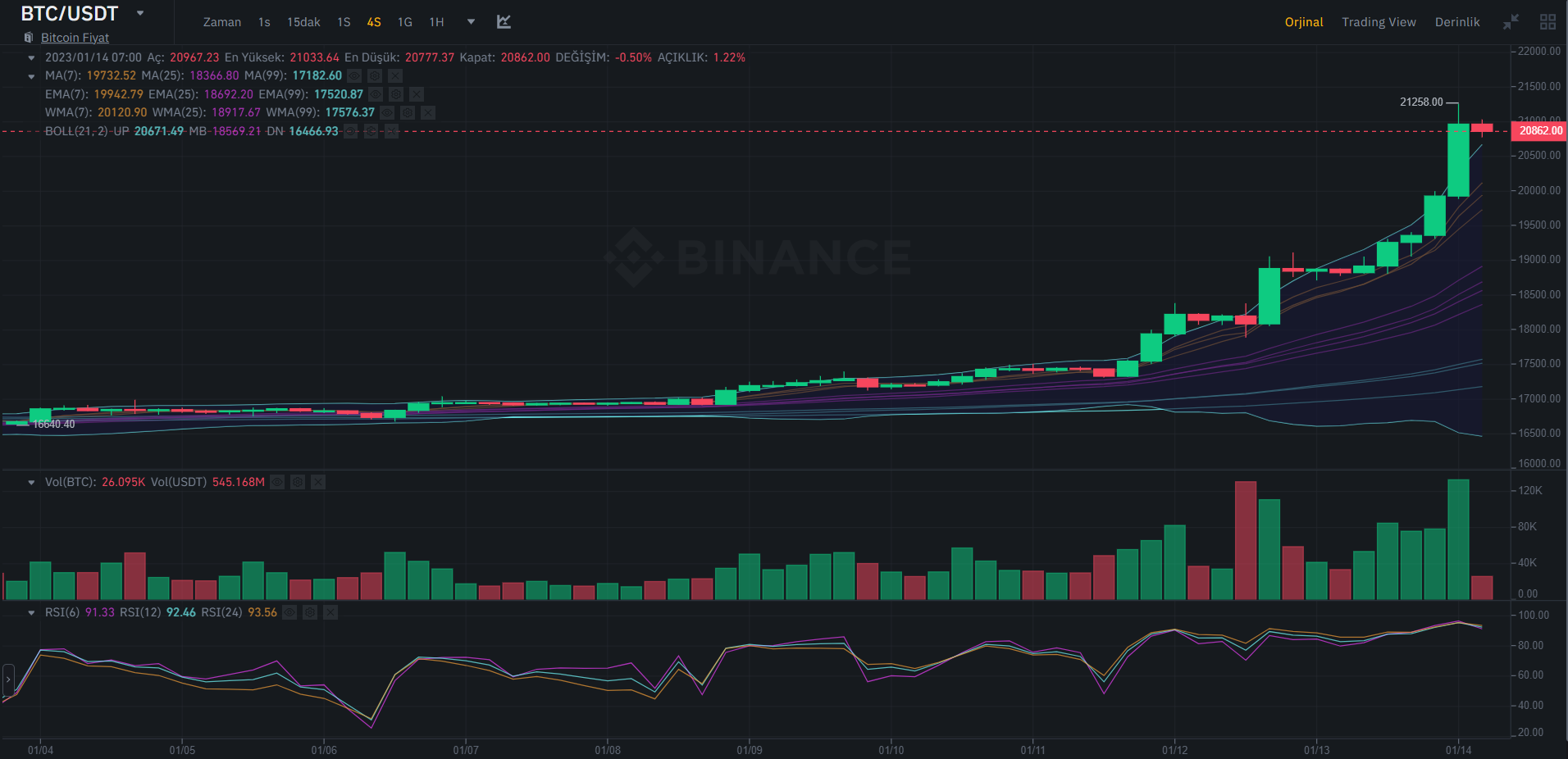Open settings for the EMA indicator
Viewport: 1568px width, 759px height.
(x=396, y=94)
